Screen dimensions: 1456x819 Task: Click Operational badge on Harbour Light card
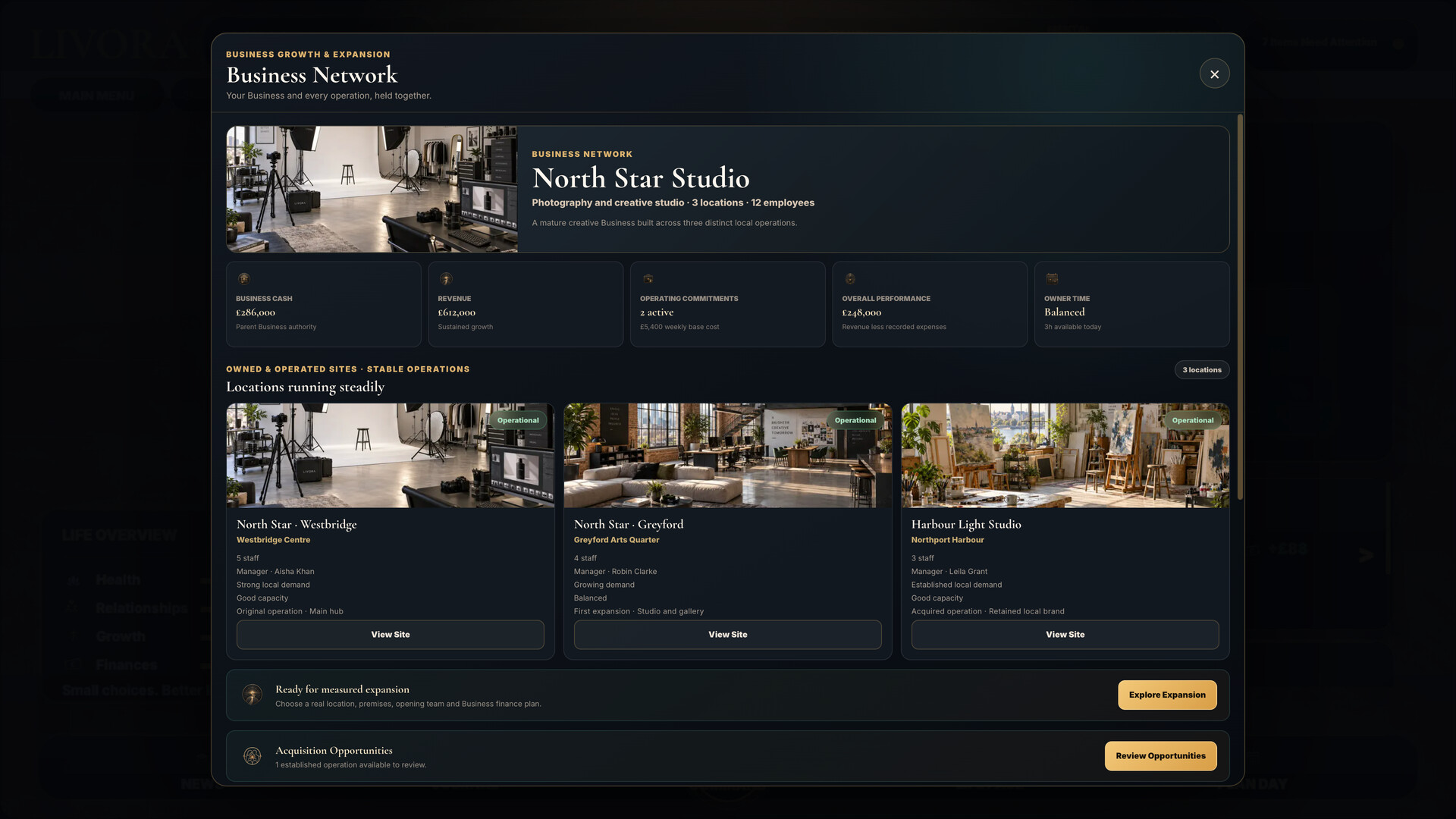(x=1193, y=420)
